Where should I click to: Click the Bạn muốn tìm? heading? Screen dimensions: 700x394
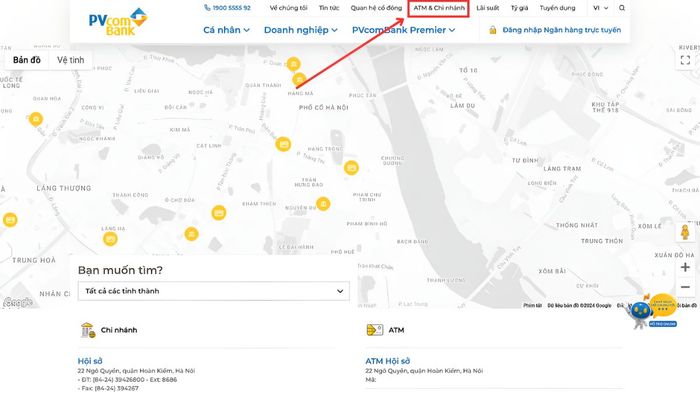point(121,270)
